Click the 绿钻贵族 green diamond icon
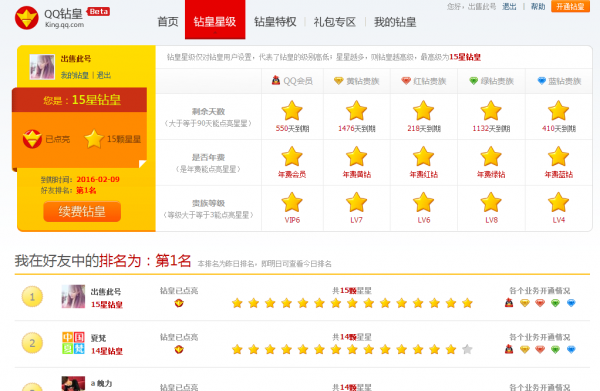The width and height of the screenshot is (600, 391). coord(474,81)
